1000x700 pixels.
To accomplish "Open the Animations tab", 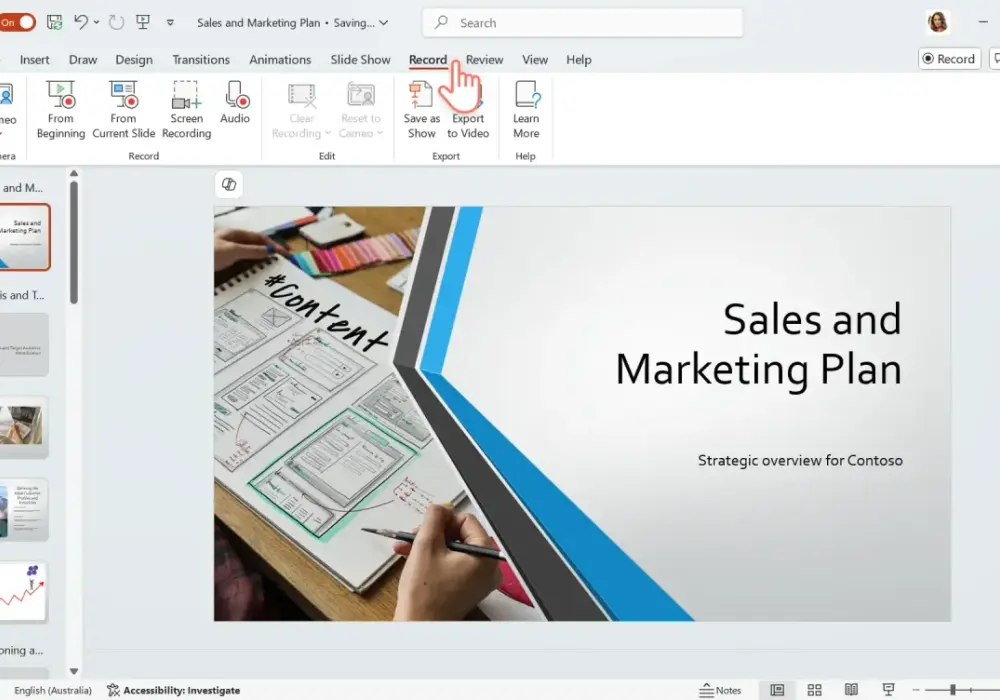I will tap(280, 59).
